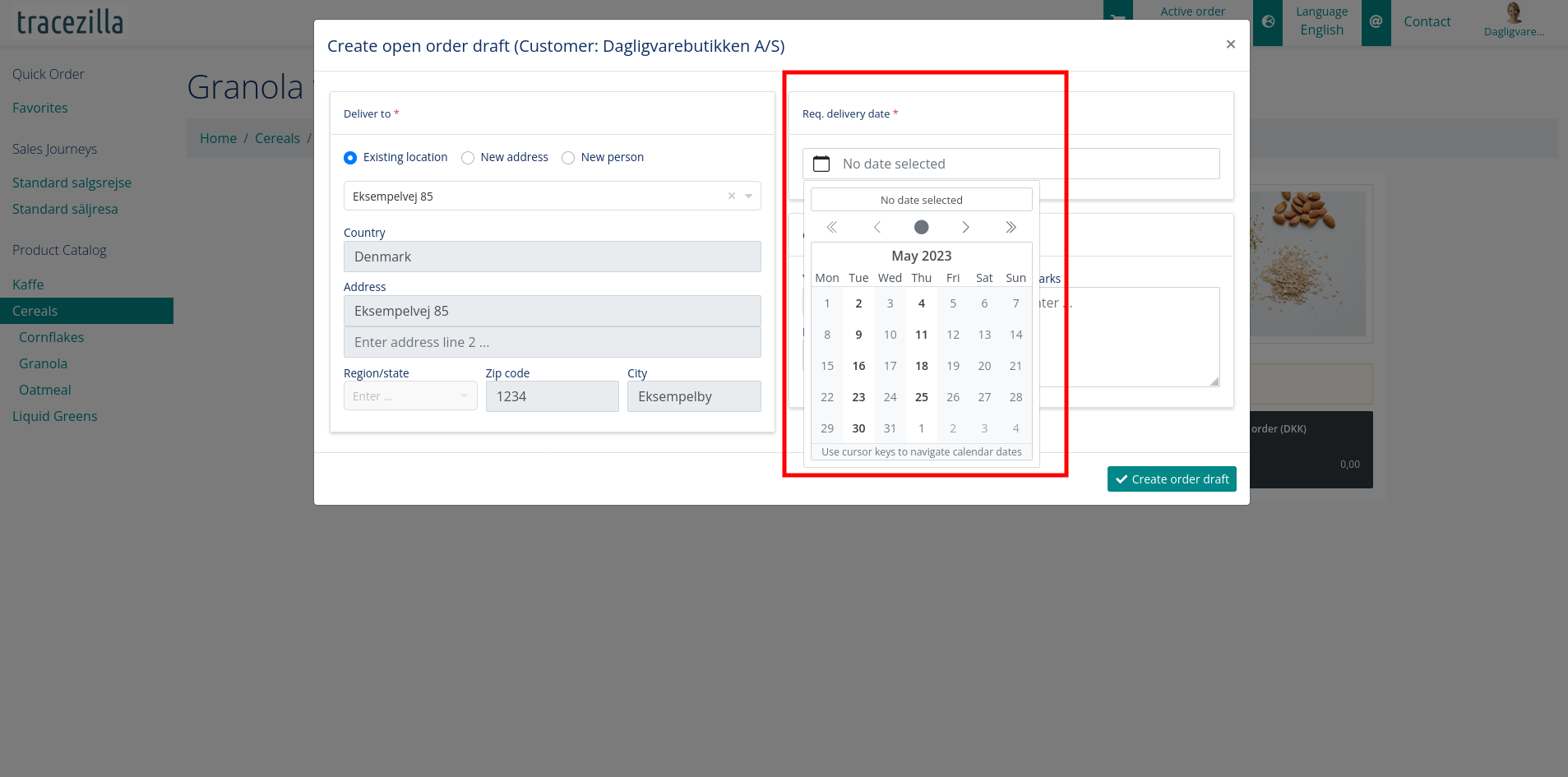1568x777 pixels.
Task: Click the @ icon beside Contact
Action: [x=1376, y=22]
